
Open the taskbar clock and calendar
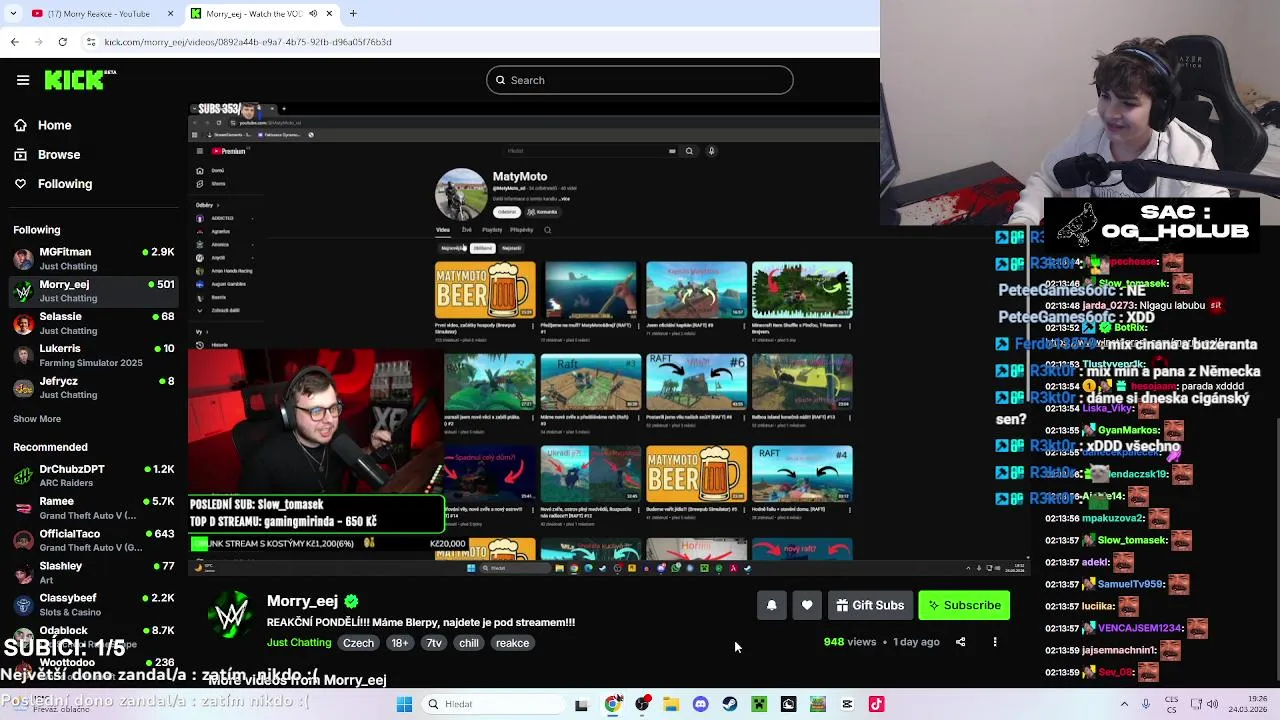pyautogui.click(x=1249, y=704)
